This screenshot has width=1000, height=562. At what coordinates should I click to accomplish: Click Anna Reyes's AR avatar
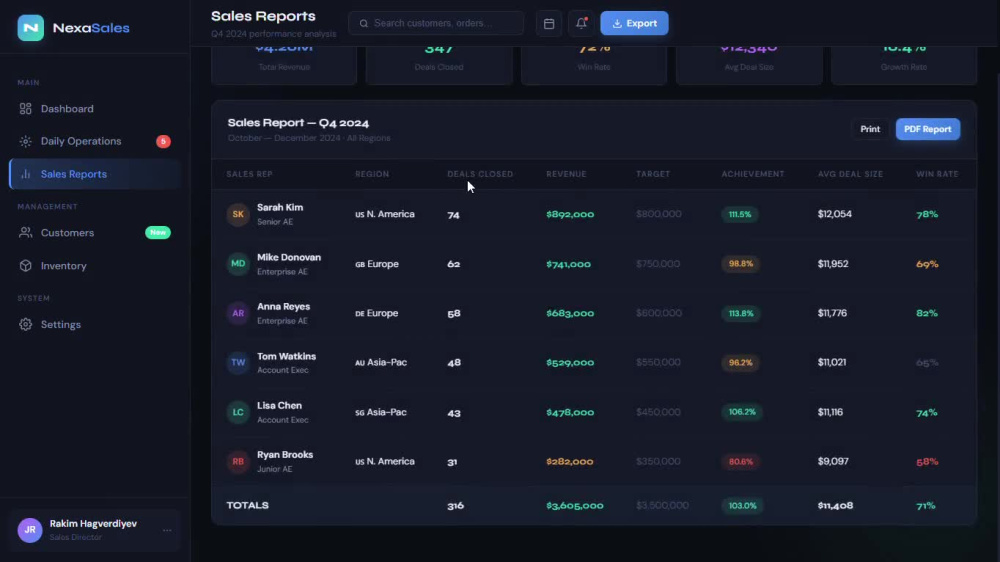pos(238,313)
